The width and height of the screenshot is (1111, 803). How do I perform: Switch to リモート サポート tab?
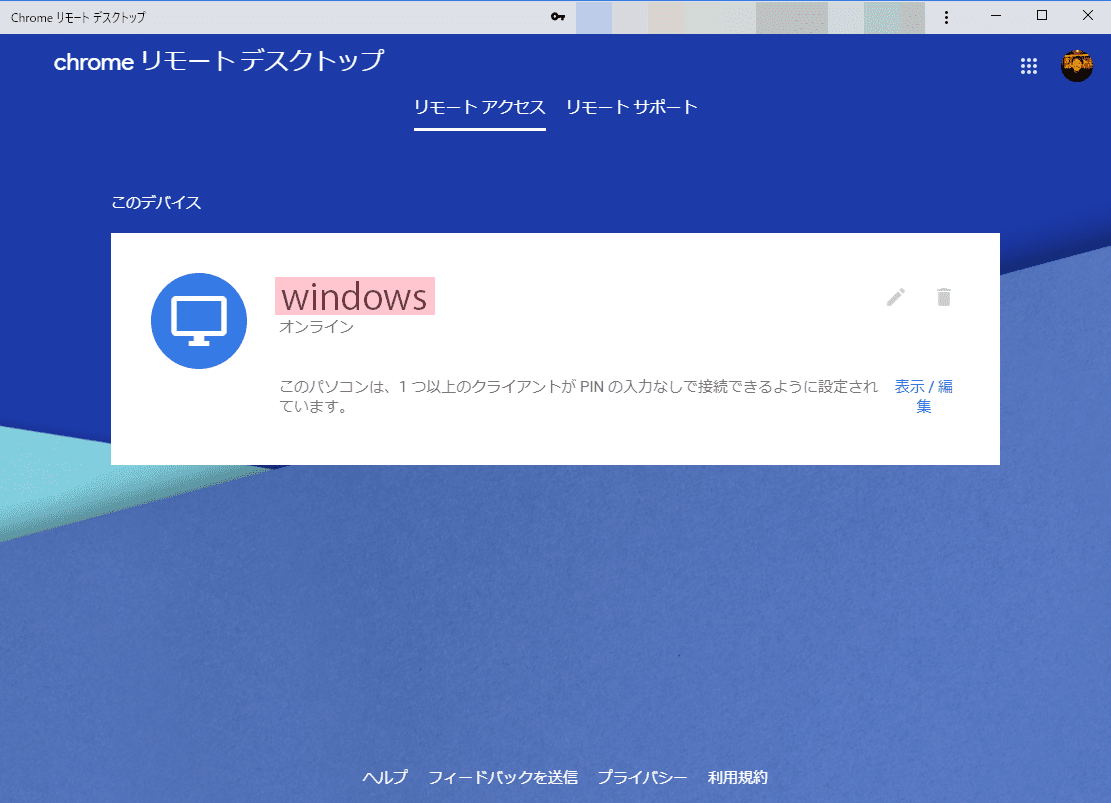[x=631, y=108]
